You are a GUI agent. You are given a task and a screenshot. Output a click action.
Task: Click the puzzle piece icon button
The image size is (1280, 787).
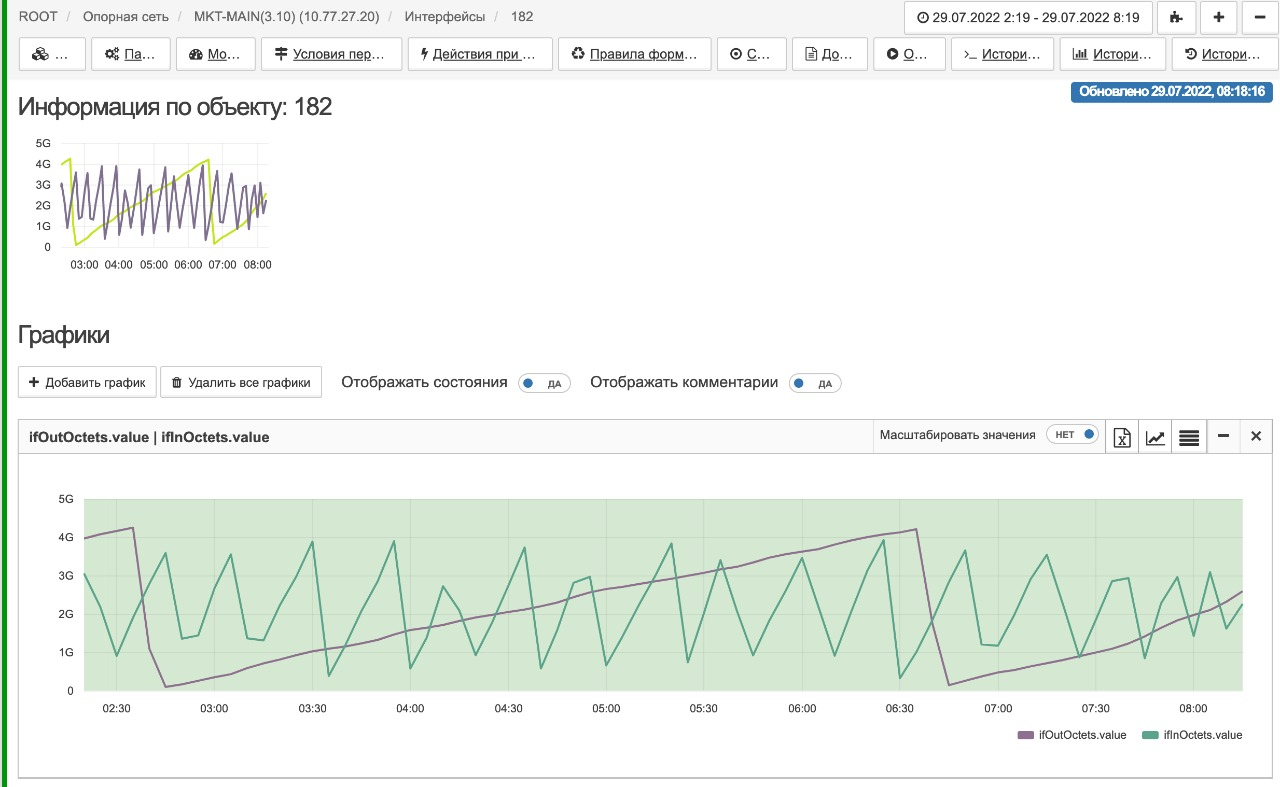(x=1176, y=17)
